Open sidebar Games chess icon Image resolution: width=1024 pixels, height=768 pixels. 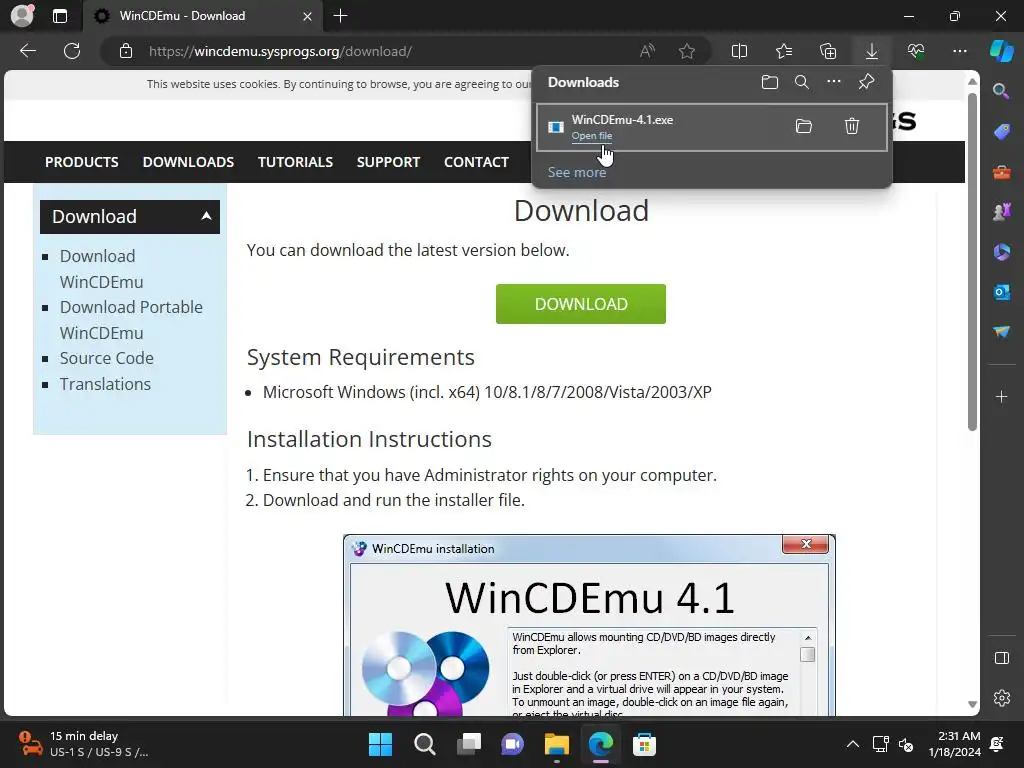coord(1001,212)
